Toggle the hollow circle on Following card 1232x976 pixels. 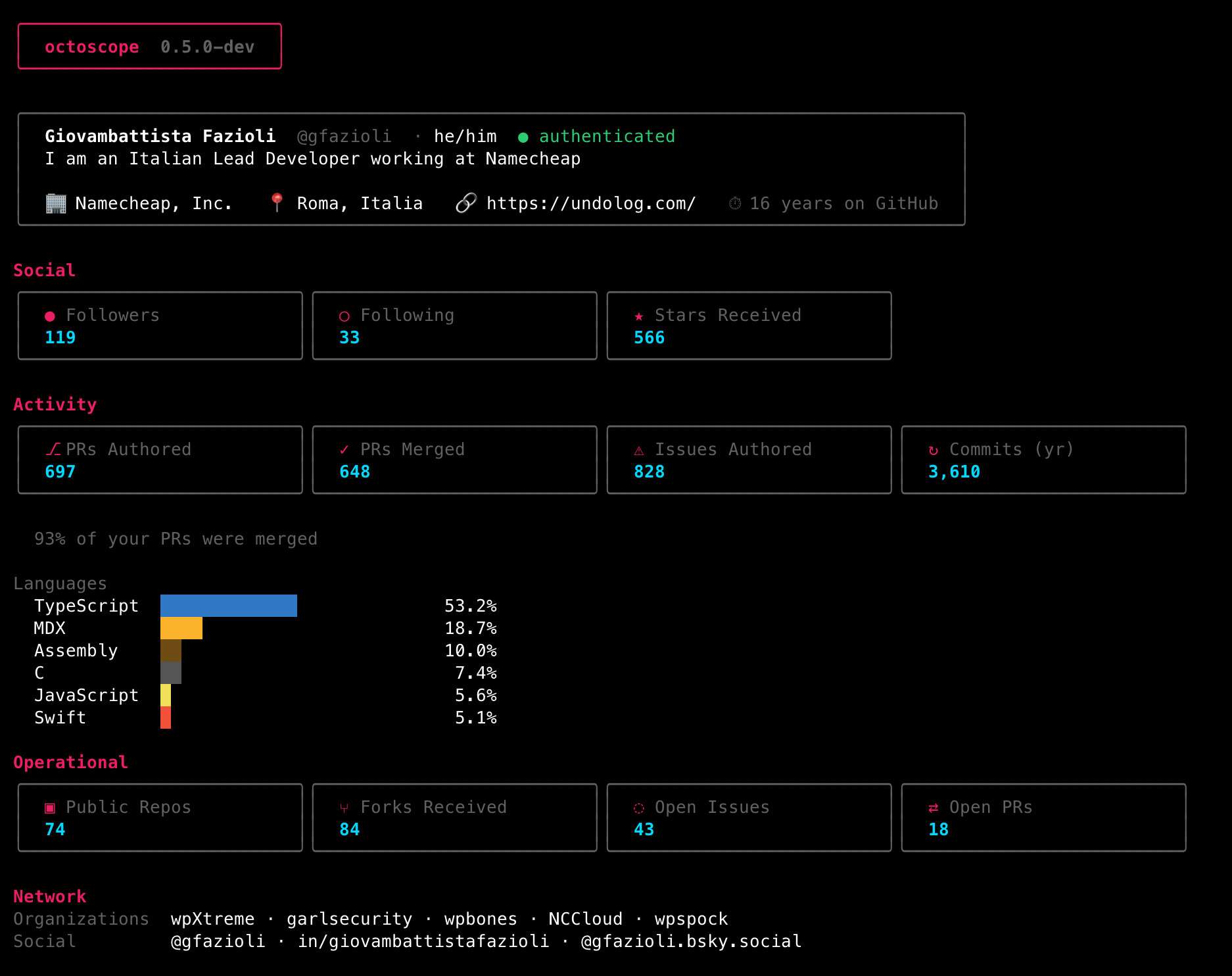[344, 316]
